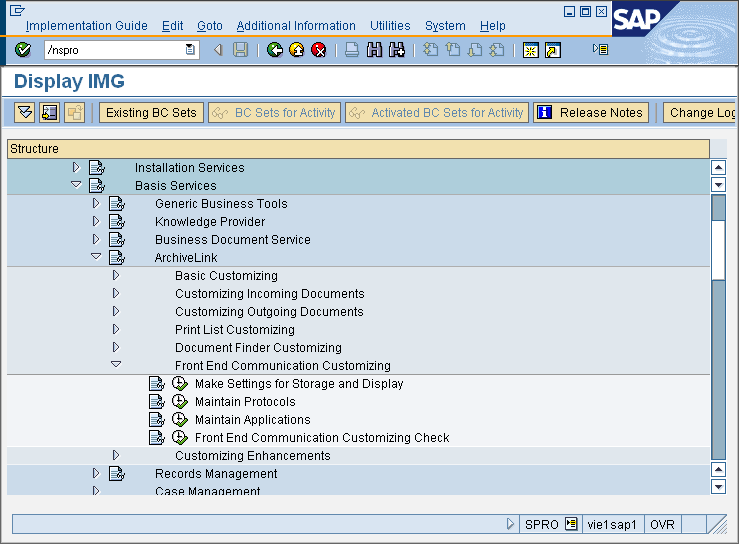Expand the Generic Business Tools node
739x544 pixels.
pyautogui.click(x=96, y=204)
